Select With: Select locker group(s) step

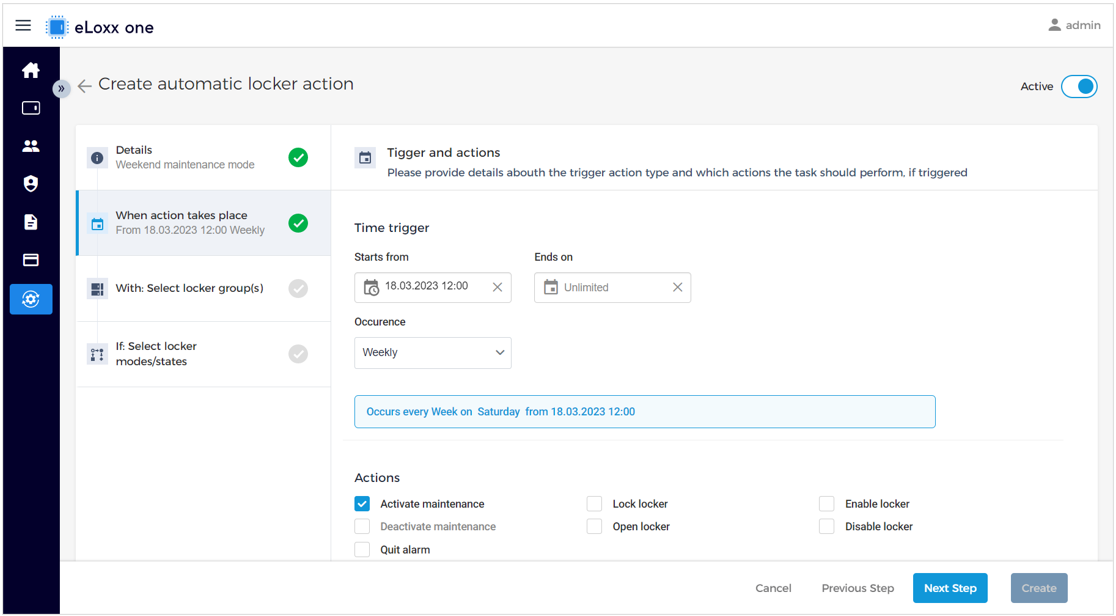(204, 288)
